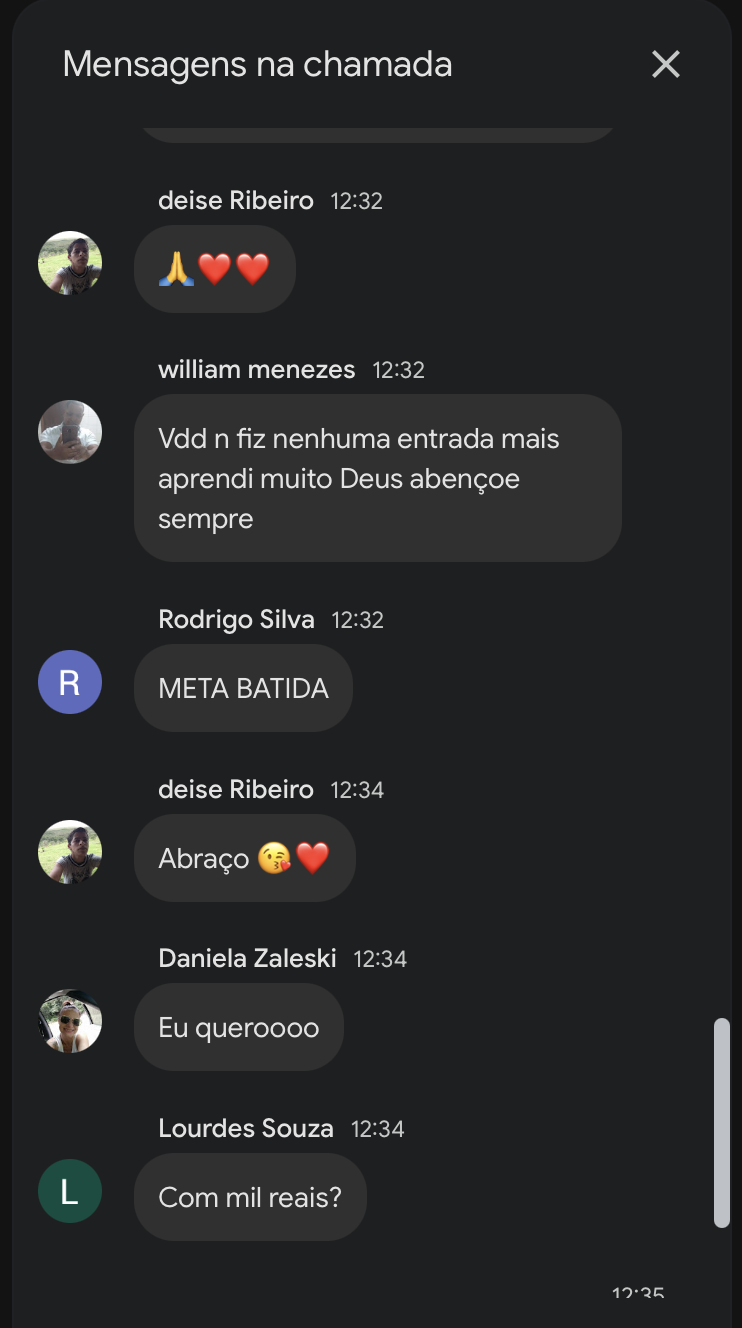742x1328 pixels.
Task: Close the Mensagens na chamada panel
Action: (665, 65)
